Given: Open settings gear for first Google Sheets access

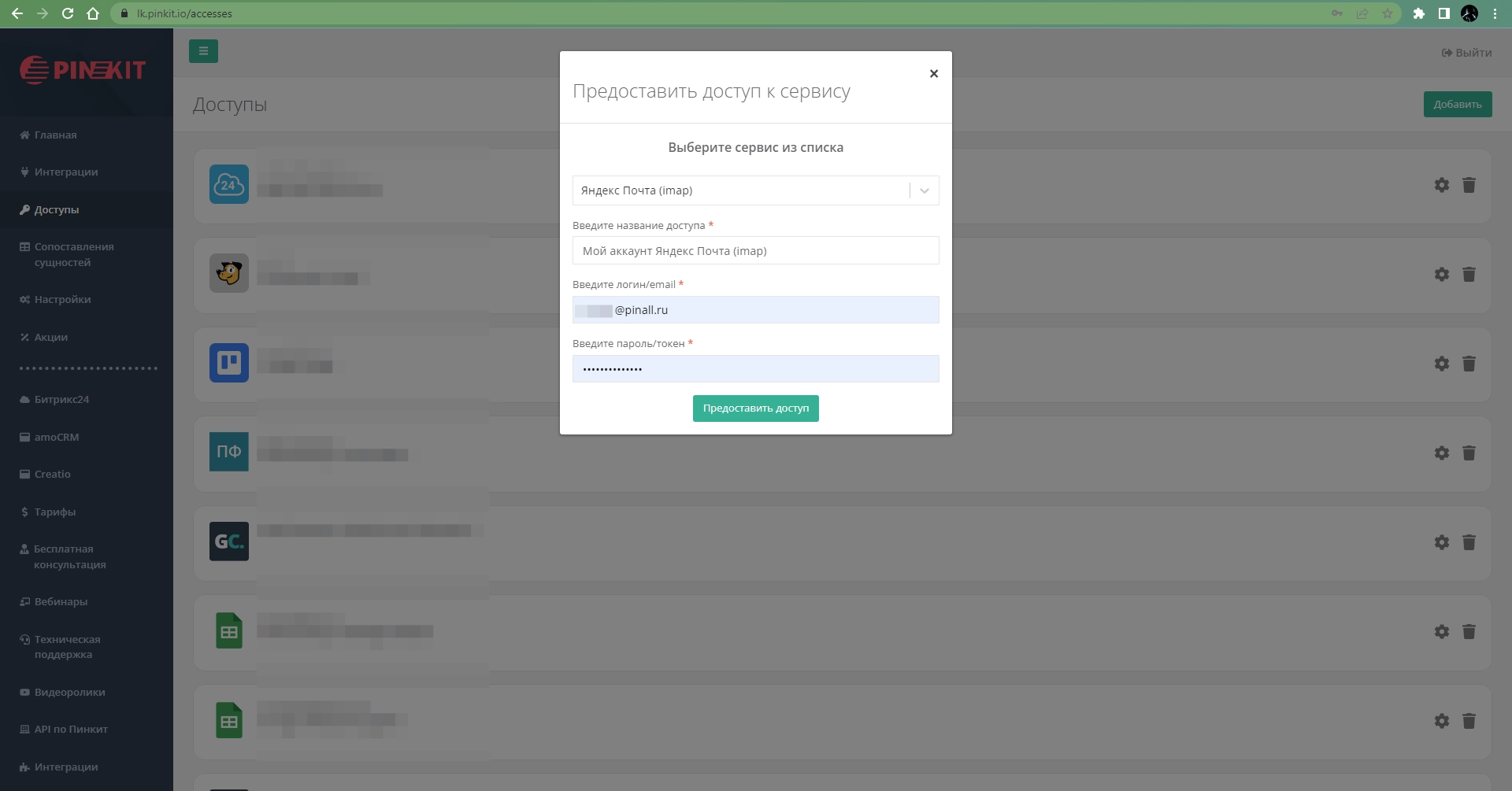Looking at the screenshot, I should point(1441,631).
